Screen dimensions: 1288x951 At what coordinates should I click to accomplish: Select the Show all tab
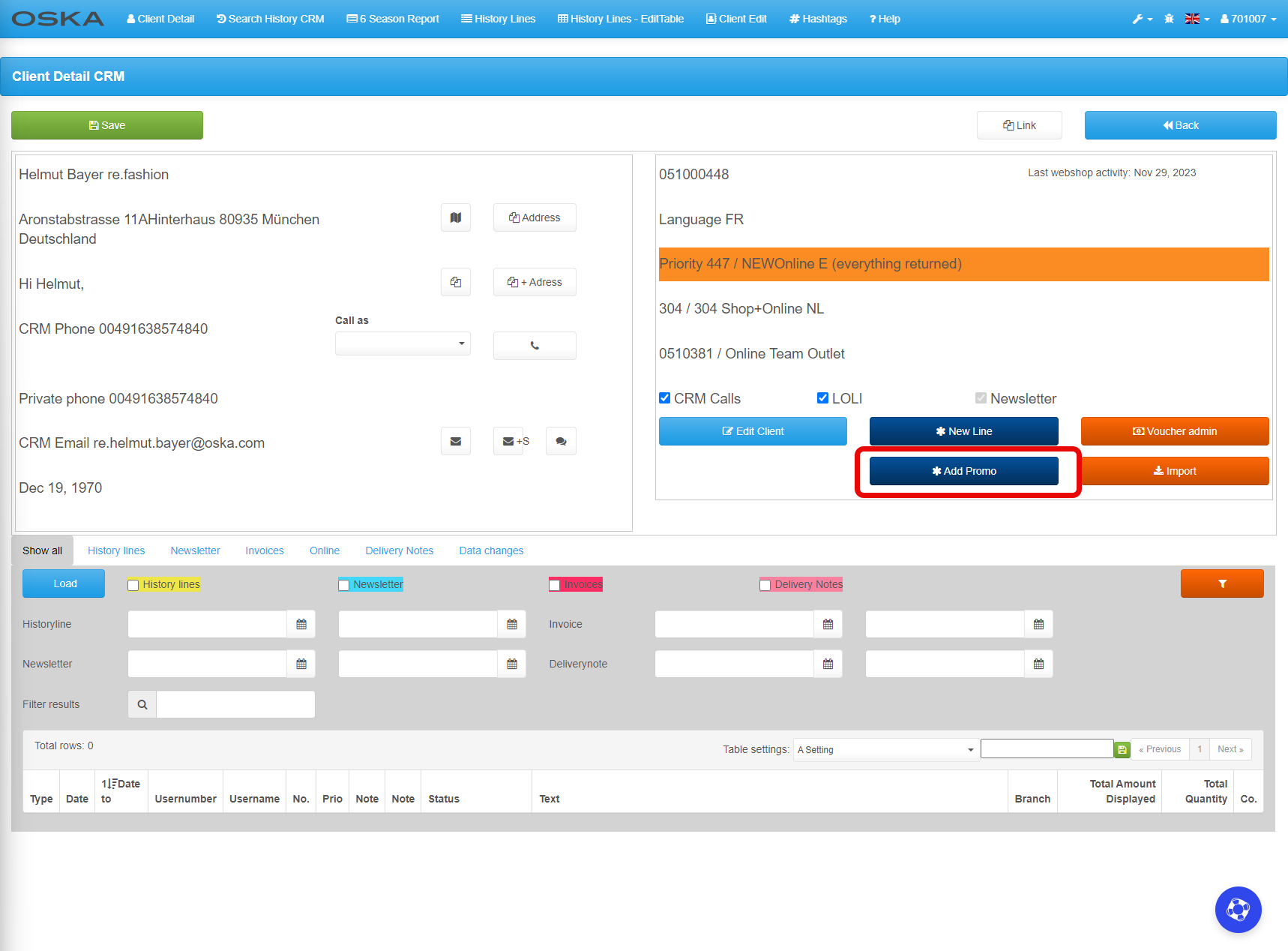[42, 550]
